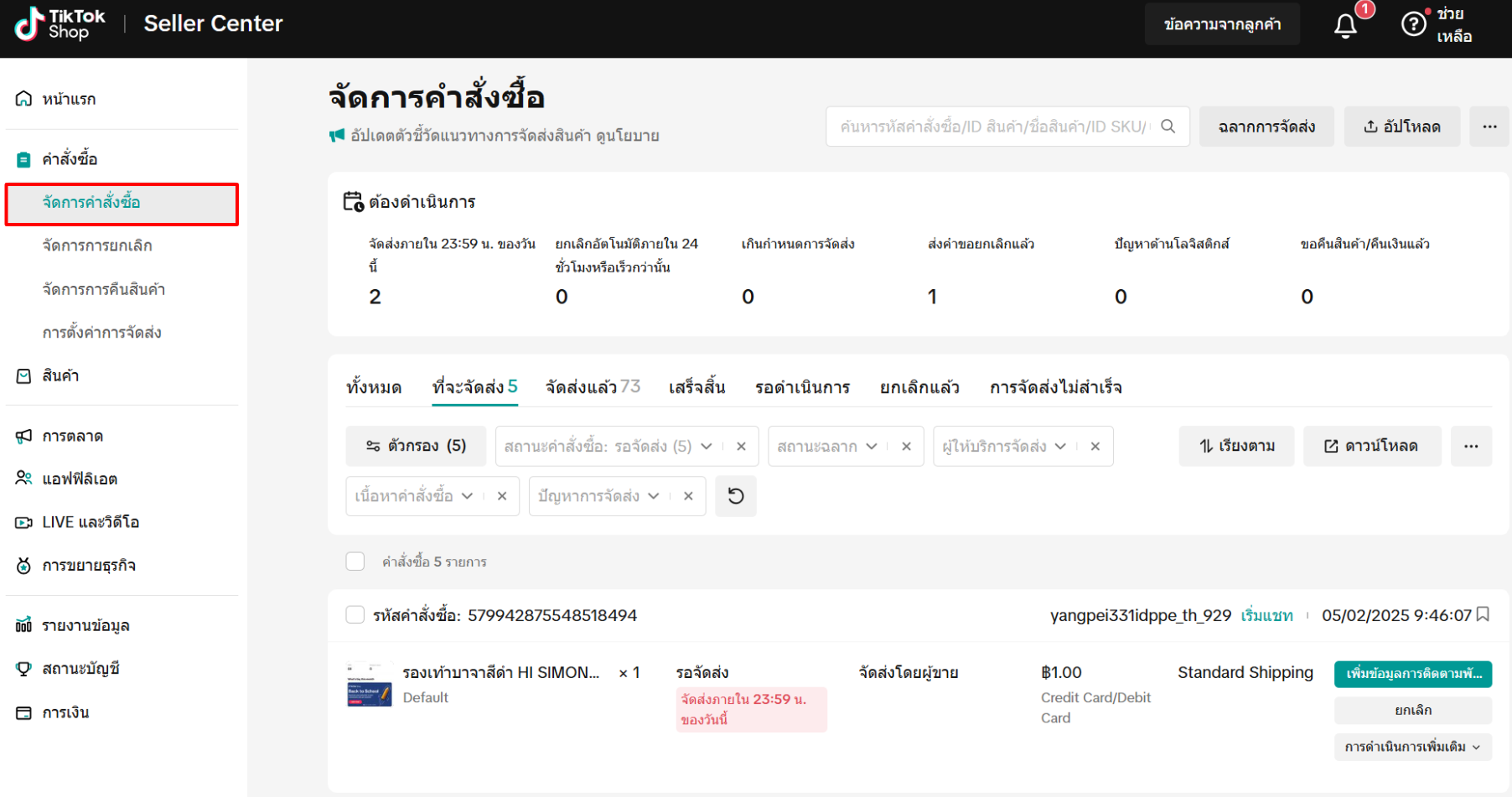Open the HI SIMON product thumbnail

pos(370,685)
